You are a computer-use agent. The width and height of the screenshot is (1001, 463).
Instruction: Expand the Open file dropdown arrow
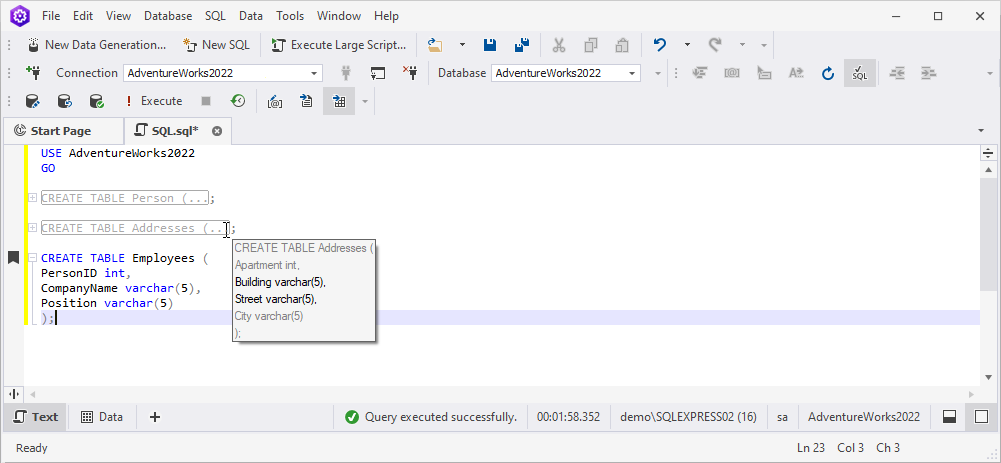tap(462, 45)
